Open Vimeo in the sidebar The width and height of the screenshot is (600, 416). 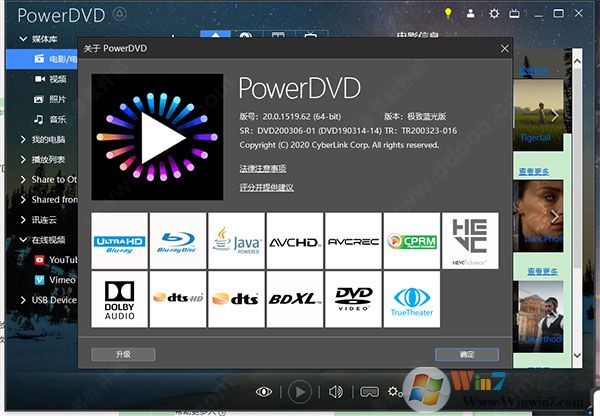pos(55,280)
